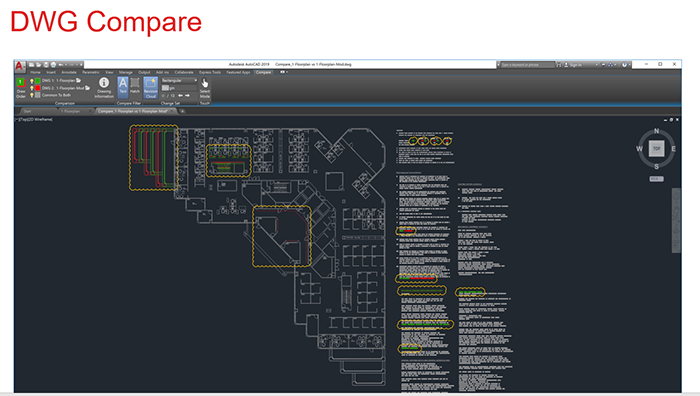Open the Add-ins ribbon tab
The width and height of the screenshot is (700, 396).
[162, 72]
